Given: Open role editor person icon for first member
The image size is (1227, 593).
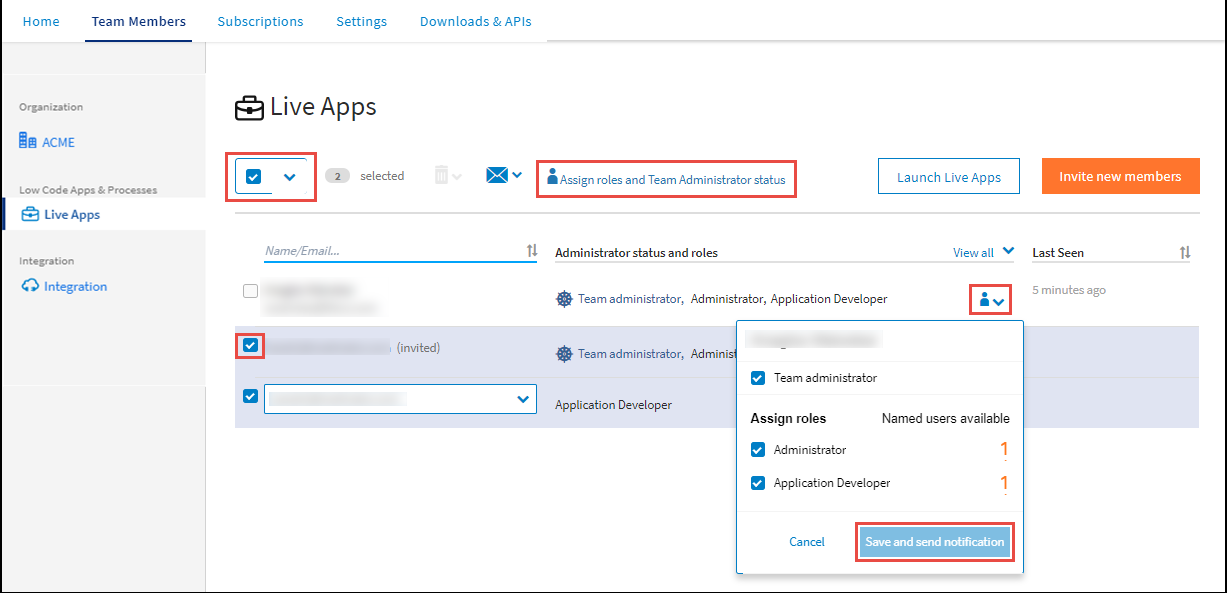Looking at the screenshot, I should point(985,299).
